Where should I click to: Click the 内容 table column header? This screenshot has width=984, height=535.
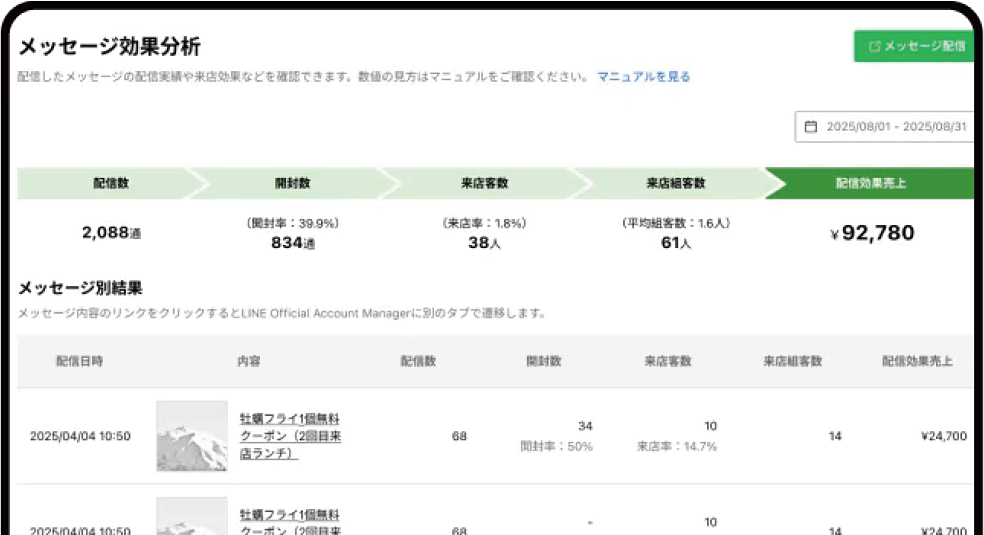(x=249, y=361)
